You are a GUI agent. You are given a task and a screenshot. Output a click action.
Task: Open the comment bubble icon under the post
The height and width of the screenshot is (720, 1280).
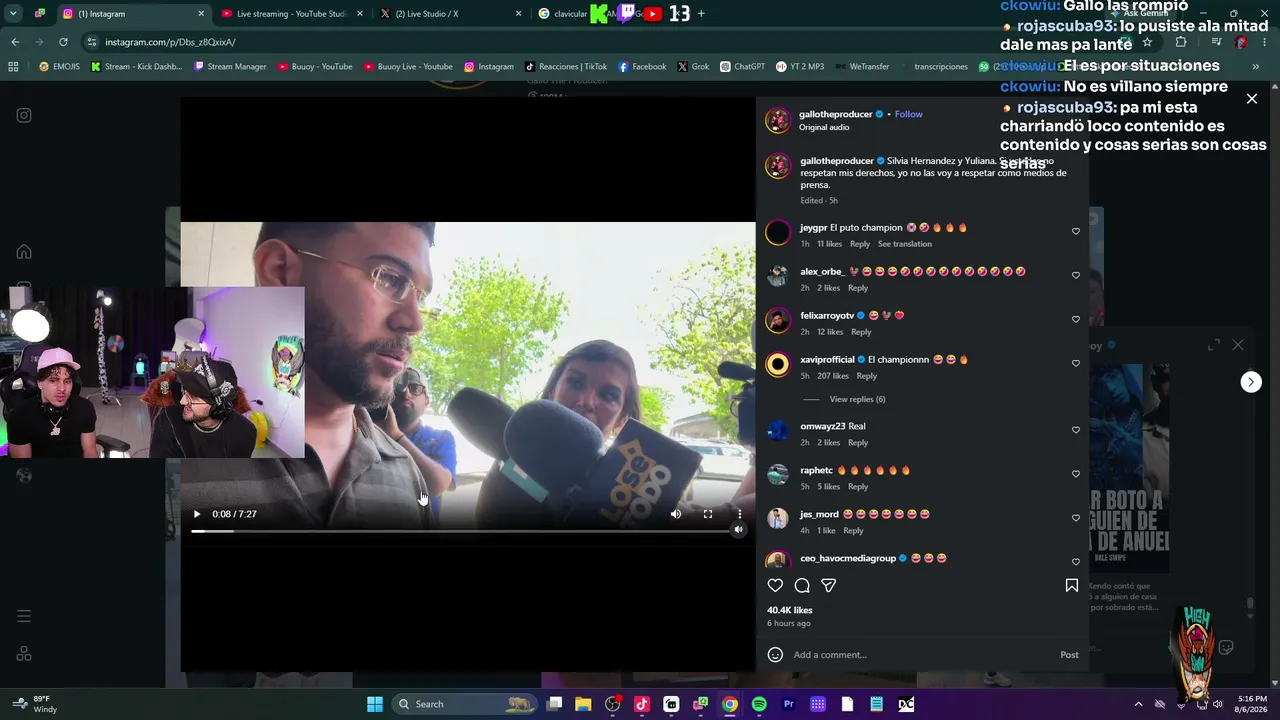click(802, 586)
